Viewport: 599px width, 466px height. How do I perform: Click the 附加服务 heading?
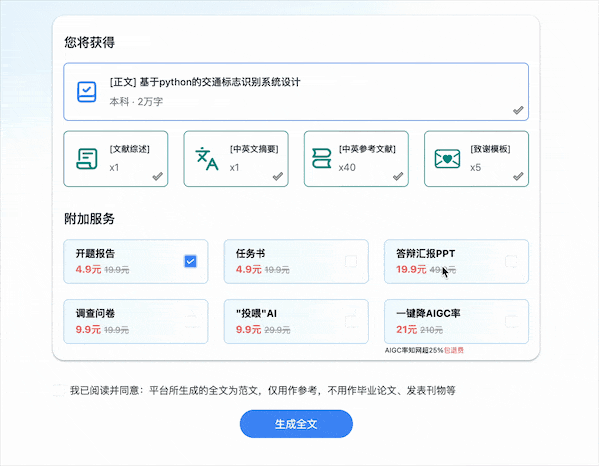coord(89,218)
